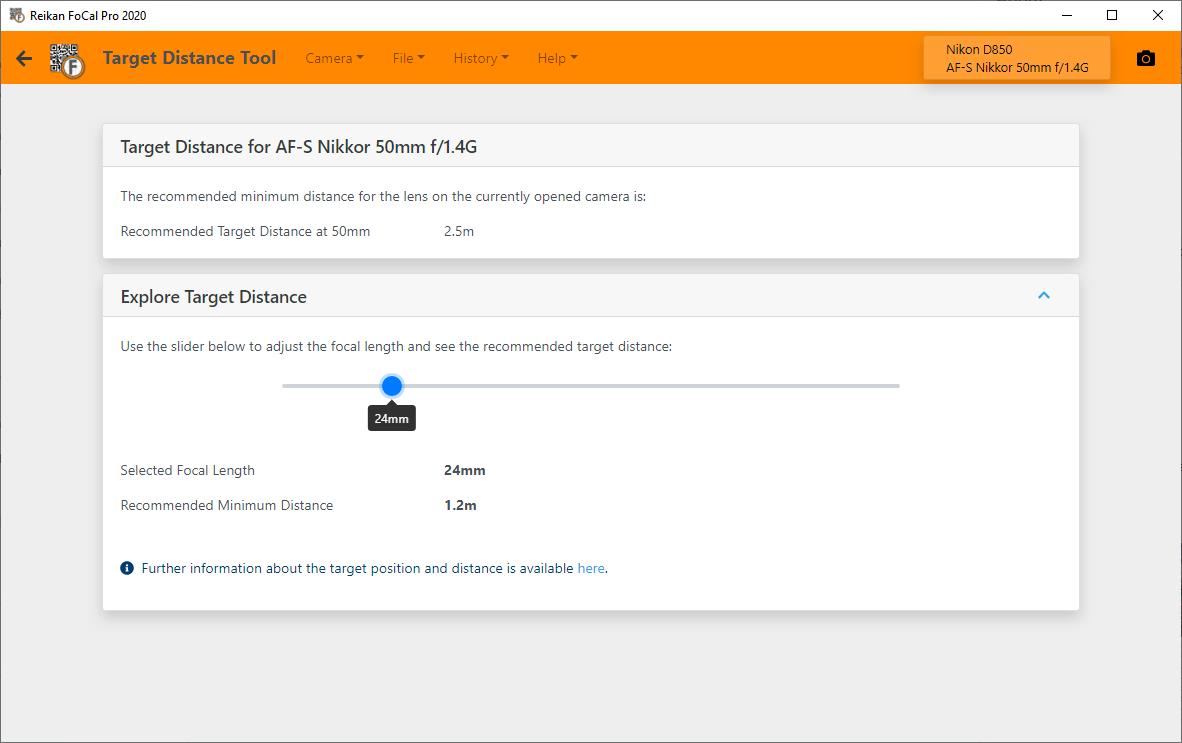This screenshot has width=1182, height=743.
Task: Click the Nikon D850 camera info box
Action: point(1017,58)
